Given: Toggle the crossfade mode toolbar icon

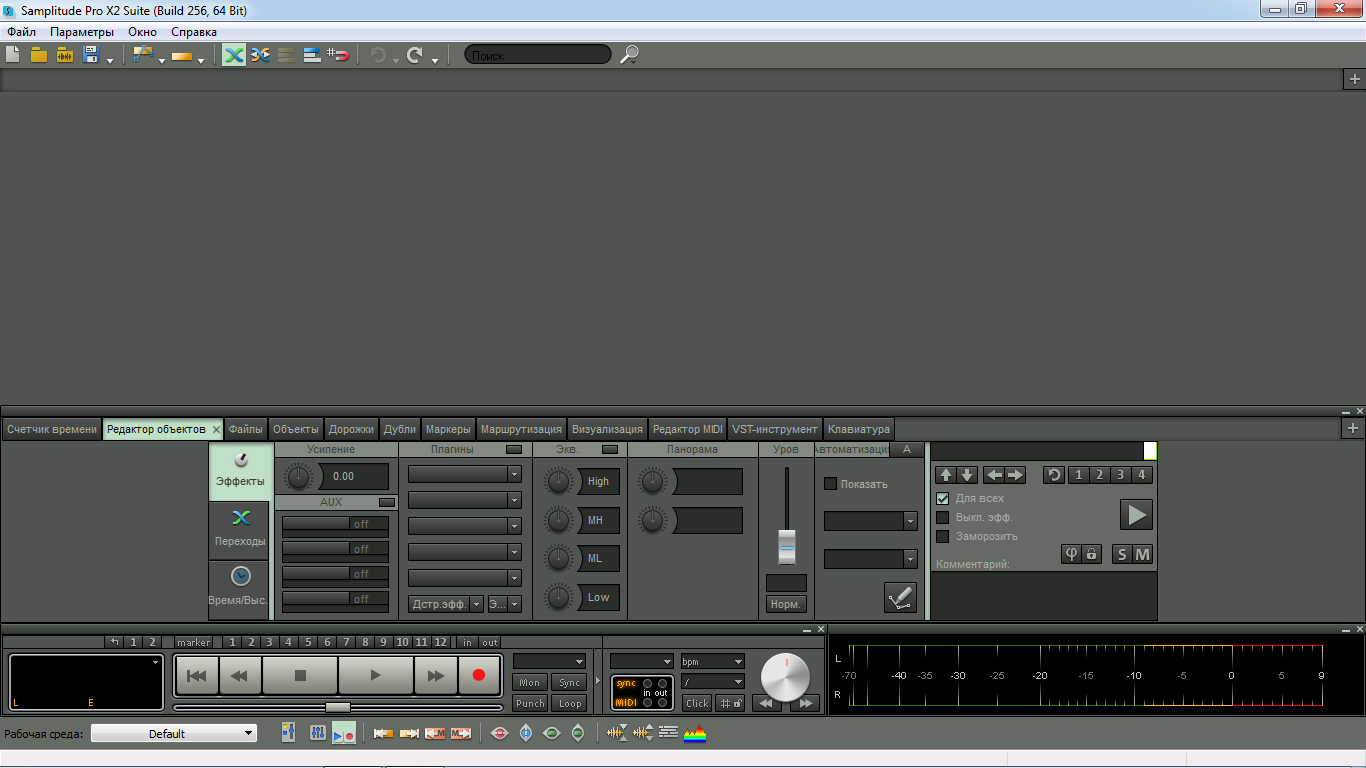Looking at the screenshot, I should tap(234, 55).
